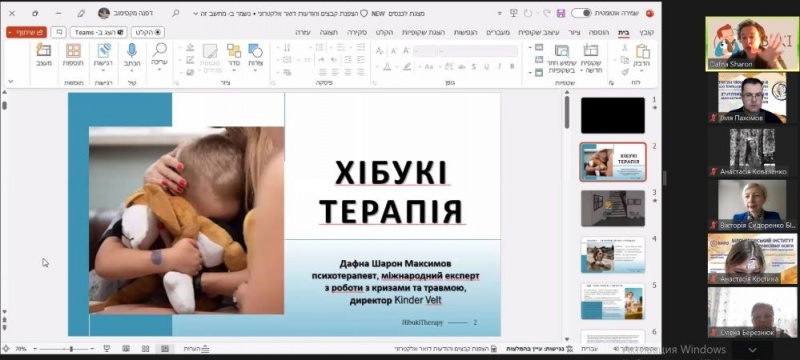Toggle text Shadow (S) formatting
The image size is (800, 360).
(474, 67)
